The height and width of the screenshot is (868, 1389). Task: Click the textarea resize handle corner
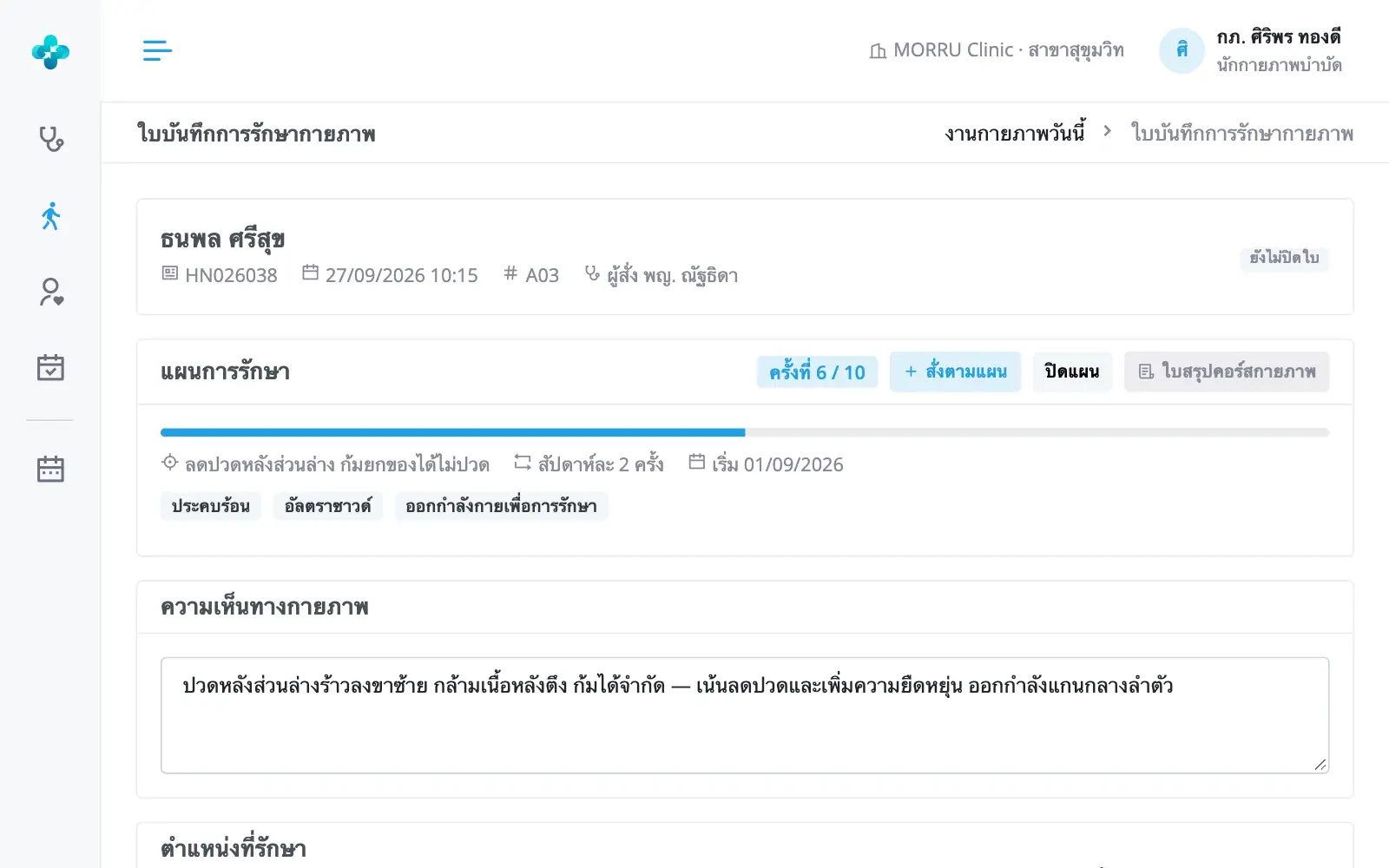point(1320,765)
